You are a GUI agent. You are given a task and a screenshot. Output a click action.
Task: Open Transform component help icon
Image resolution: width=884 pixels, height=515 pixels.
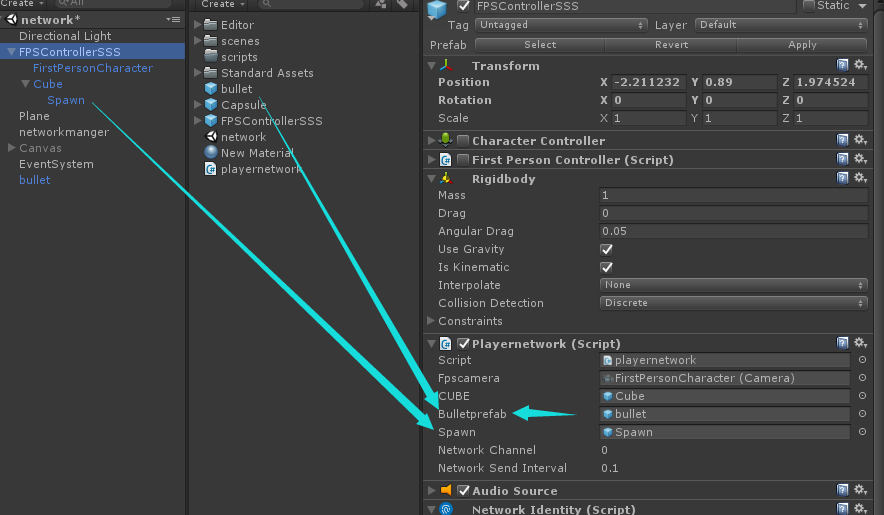click(x=842, y=65)
